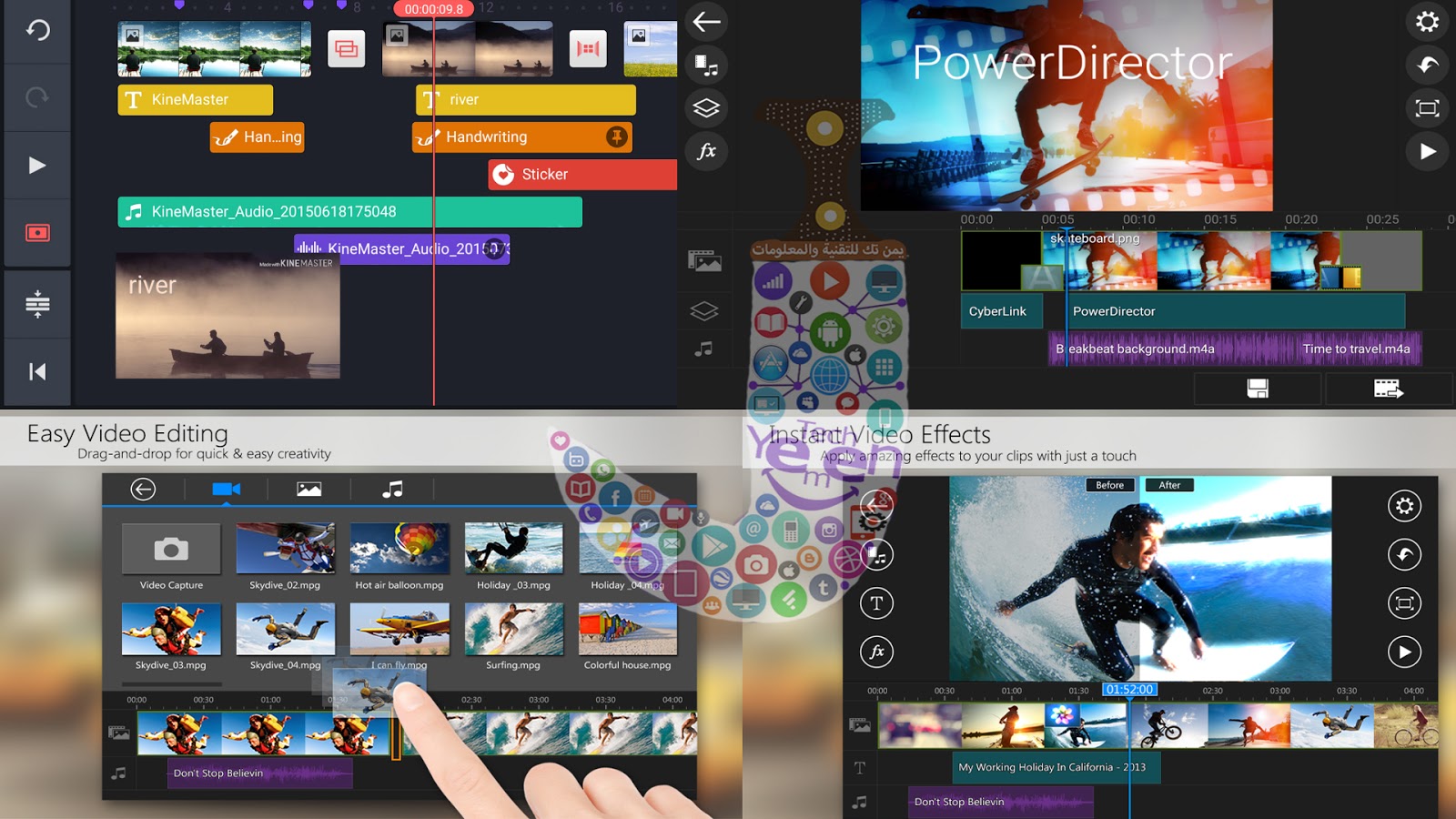Select the yellow river text layer

[526, 99]
